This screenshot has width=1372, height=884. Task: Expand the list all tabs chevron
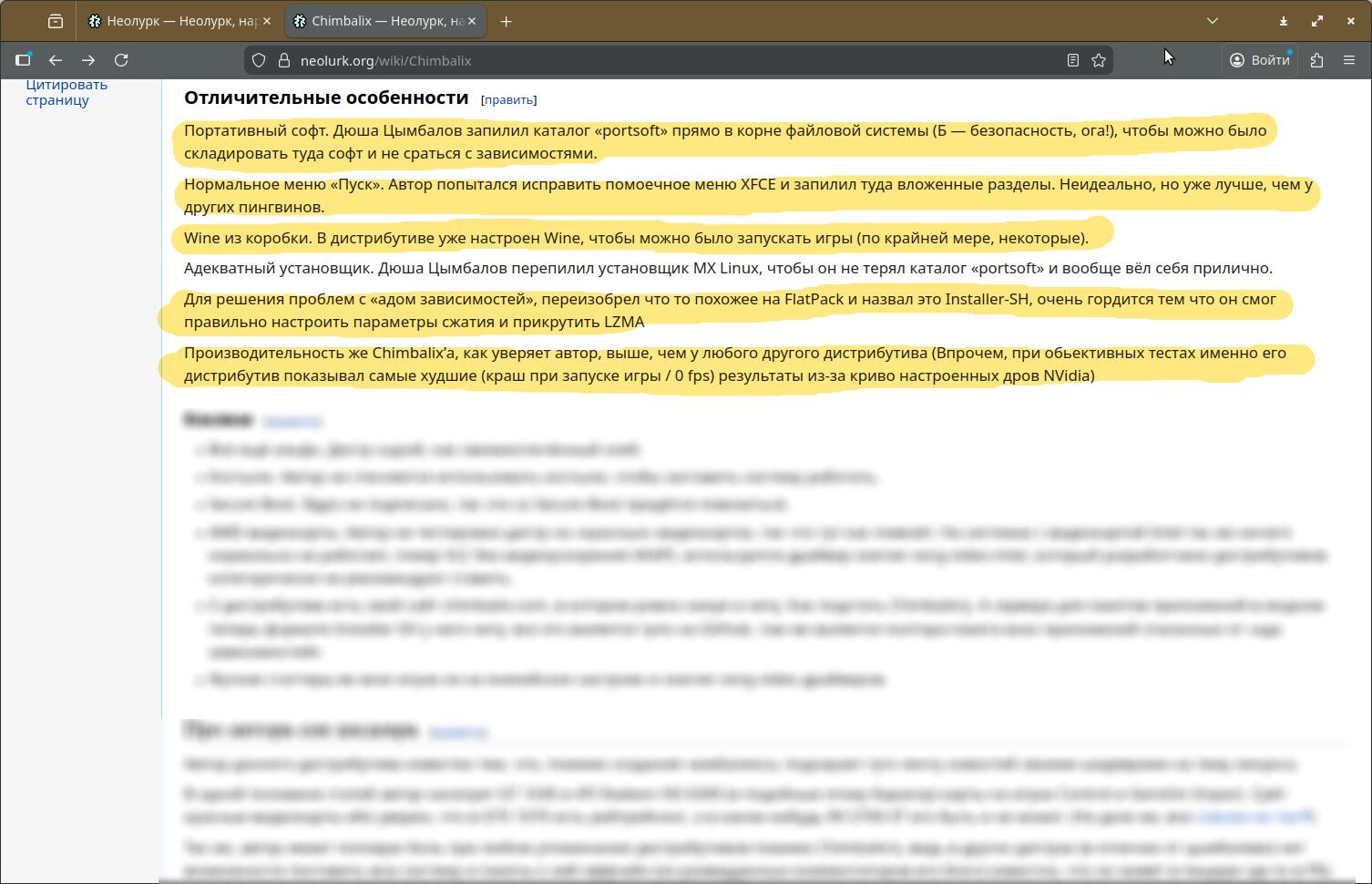coord(1213,21)
